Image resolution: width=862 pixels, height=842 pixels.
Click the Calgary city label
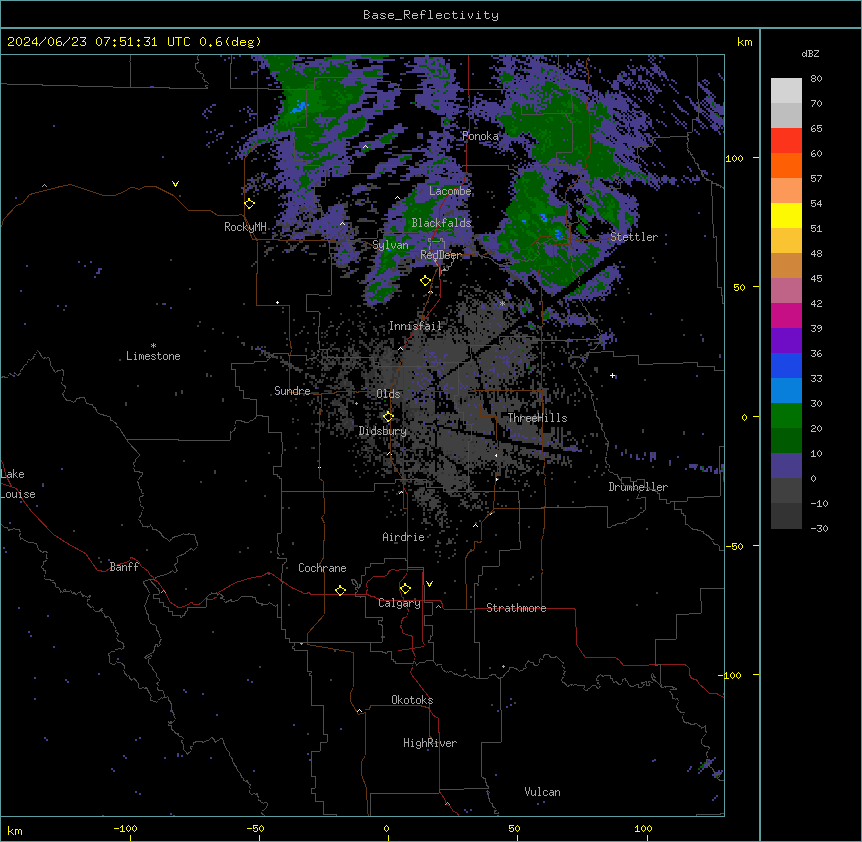(x=400, y=603)
